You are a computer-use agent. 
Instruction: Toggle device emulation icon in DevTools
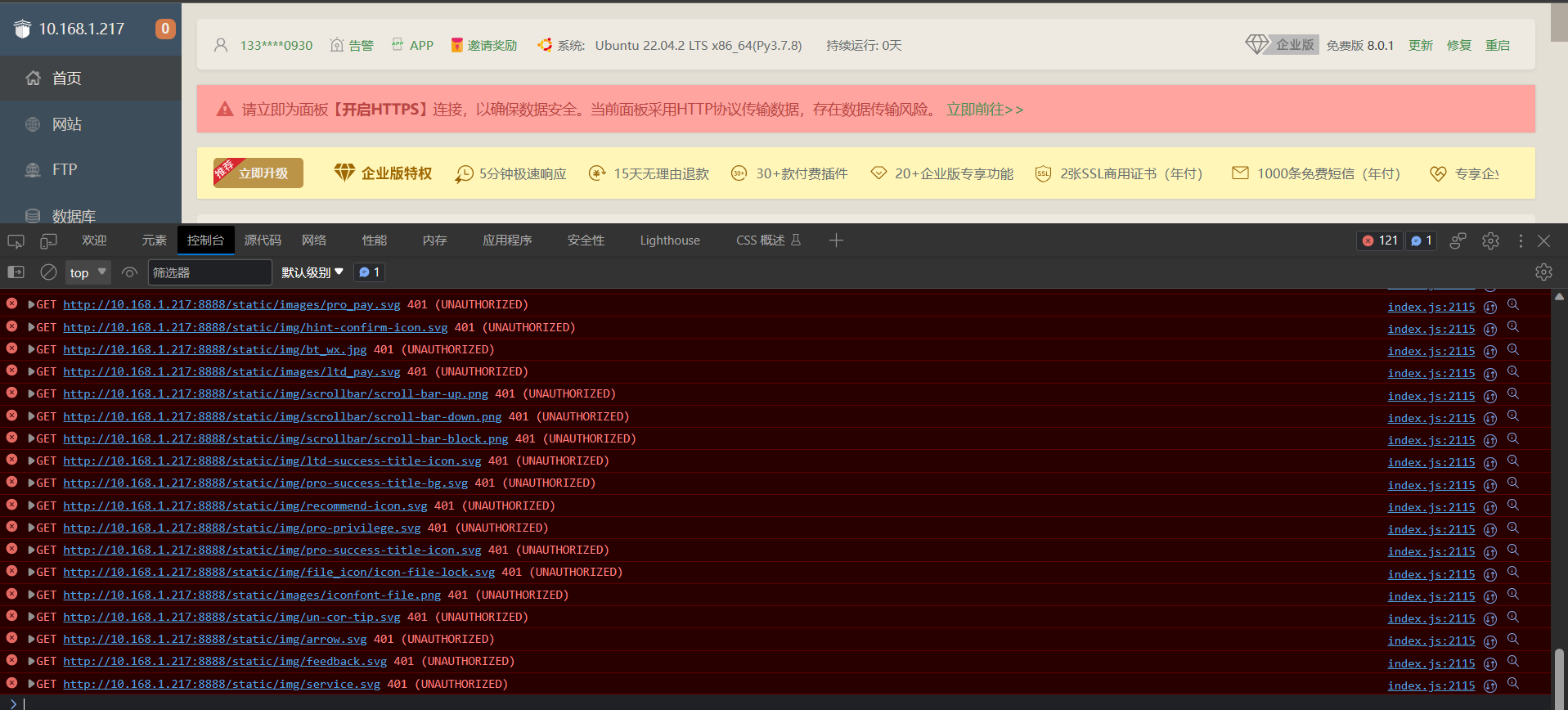coord(49,241)
